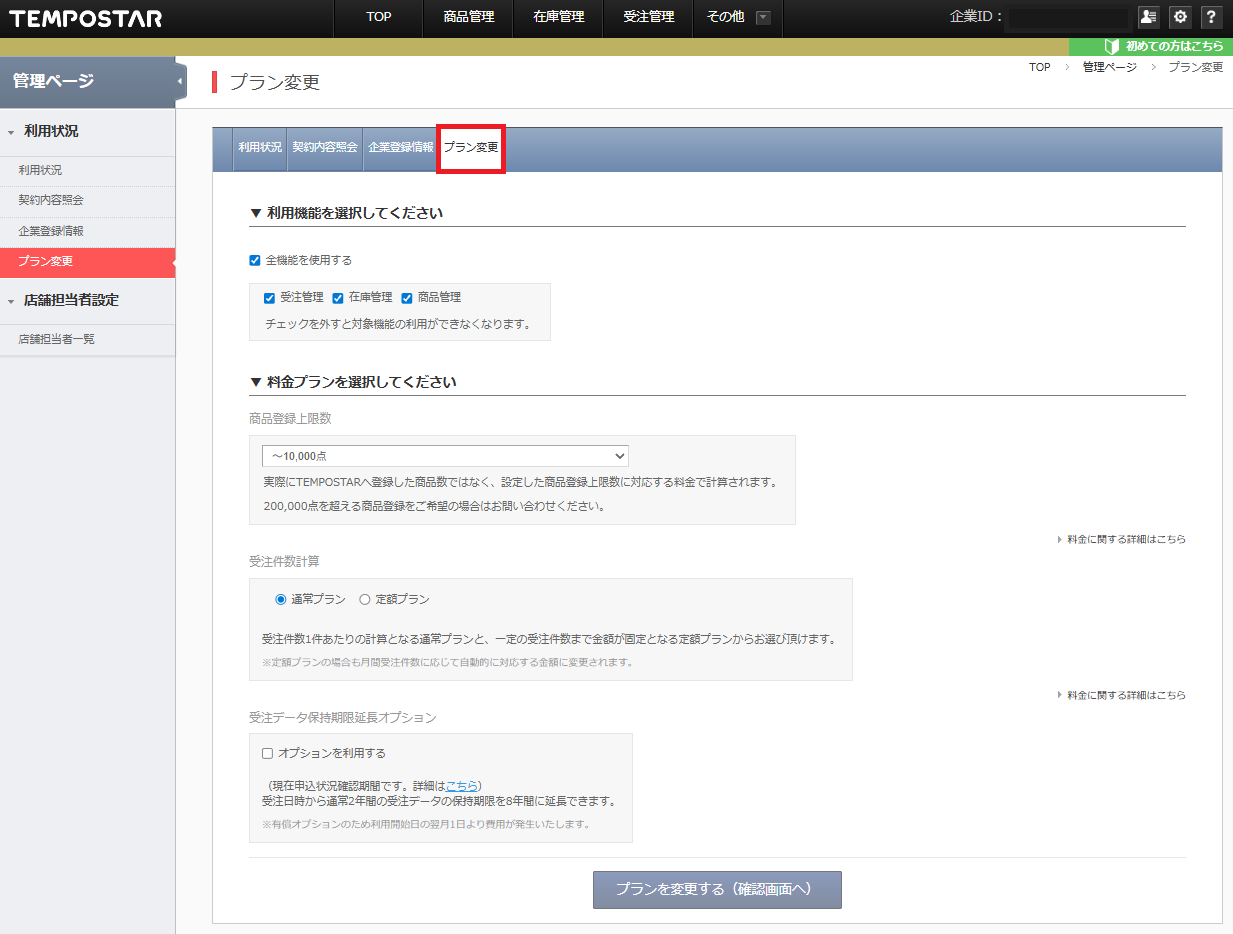Viewport: 1233px width, 934px height.
Task: Uncheck the 商品管理 feature checkbox
Action: coord(407,298)
